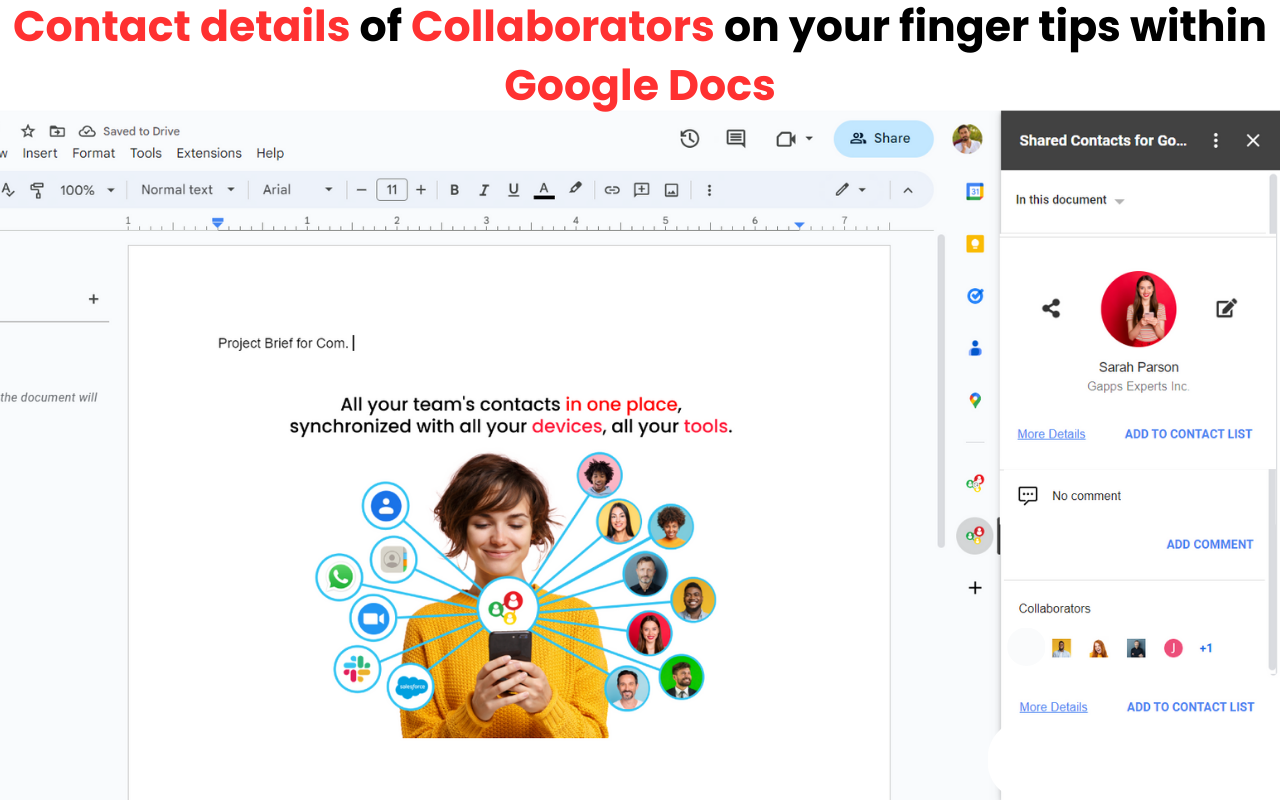This screenshot has height=800, width=1280.
Task: Click ADD TO CONTACT LIST under Sarah Parson
Action: coord(1188,434)
